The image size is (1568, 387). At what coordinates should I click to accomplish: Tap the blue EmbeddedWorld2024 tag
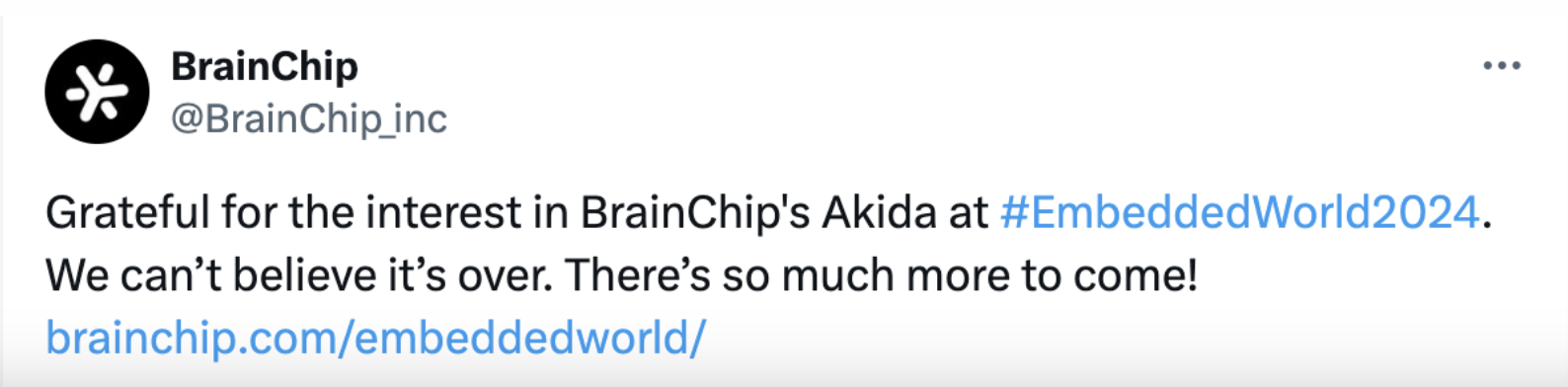[x=1239, y=212]
